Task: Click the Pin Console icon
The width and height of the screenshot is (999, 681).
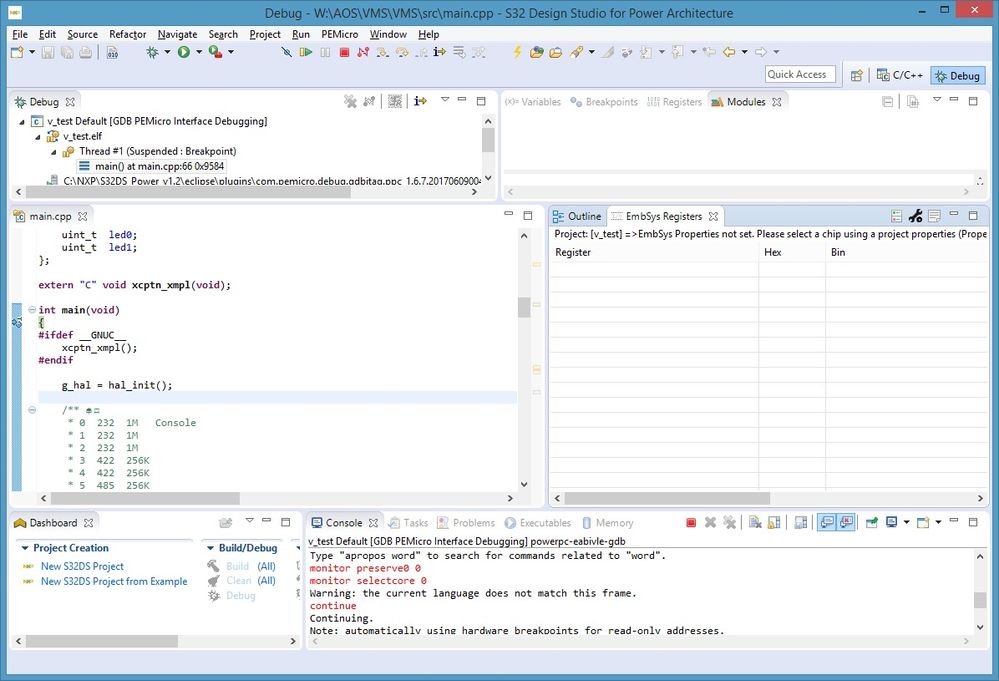Action: click(872, 523)
